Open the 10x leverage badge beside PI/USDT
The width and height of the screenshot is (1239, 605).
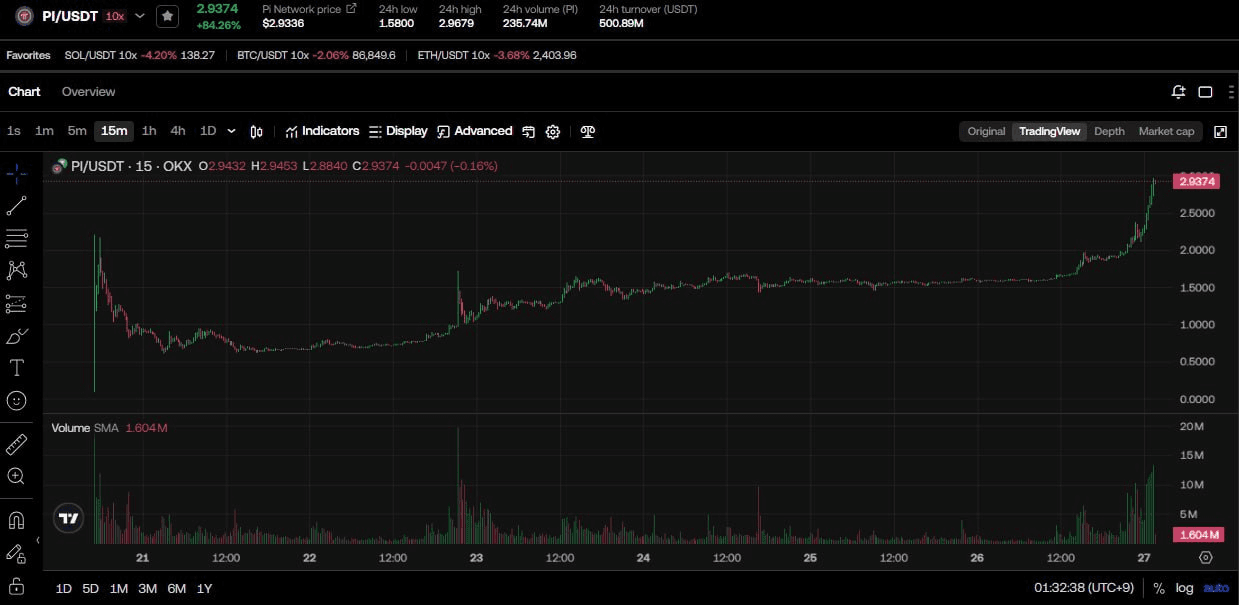[116, 16]
